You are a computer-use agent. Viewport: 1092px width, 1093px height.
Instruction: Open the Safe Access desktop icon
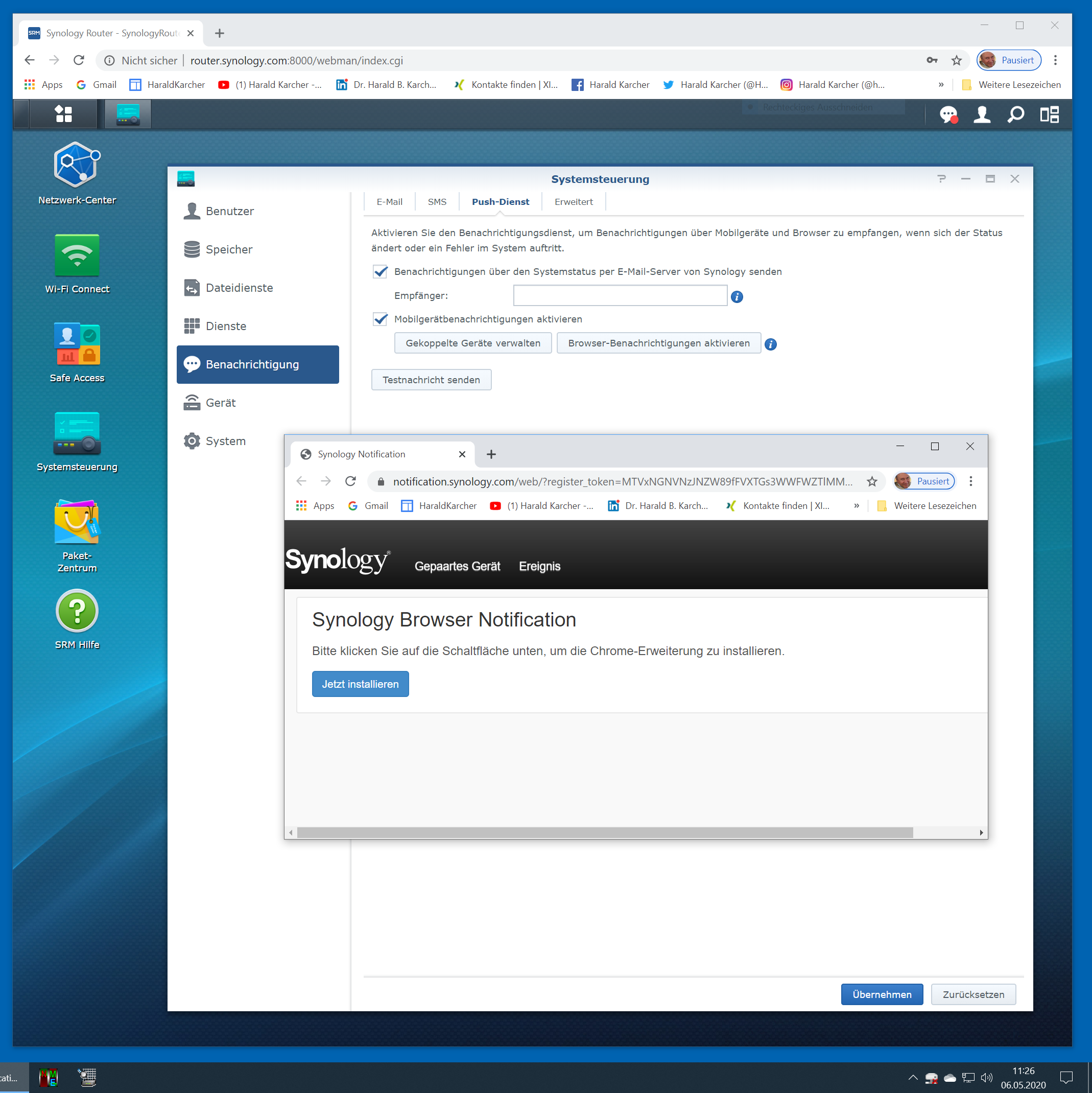[x=77, y=344]
